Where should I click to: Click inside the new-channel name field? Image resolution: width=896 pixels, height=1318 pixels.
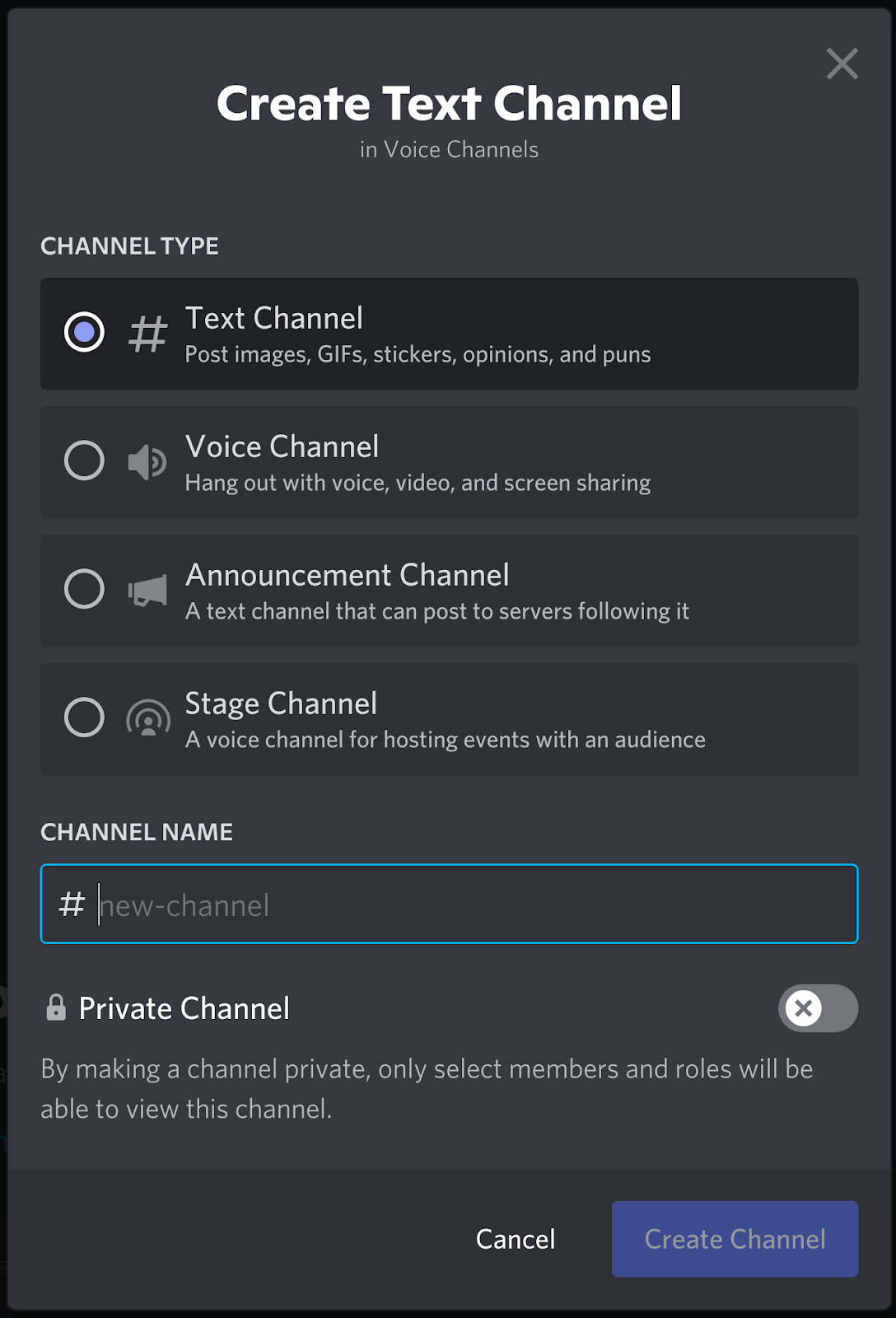tap(448, 903)
